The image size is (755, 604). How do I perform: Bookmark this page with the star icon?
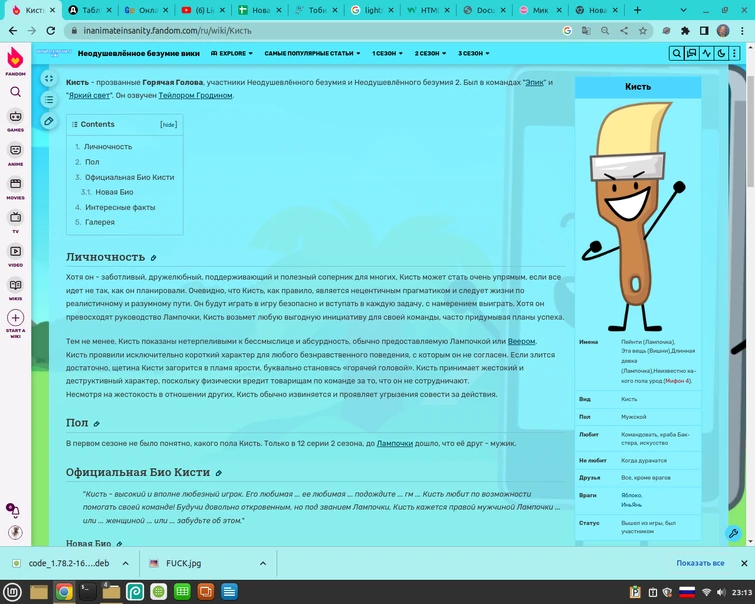[642, 31]
